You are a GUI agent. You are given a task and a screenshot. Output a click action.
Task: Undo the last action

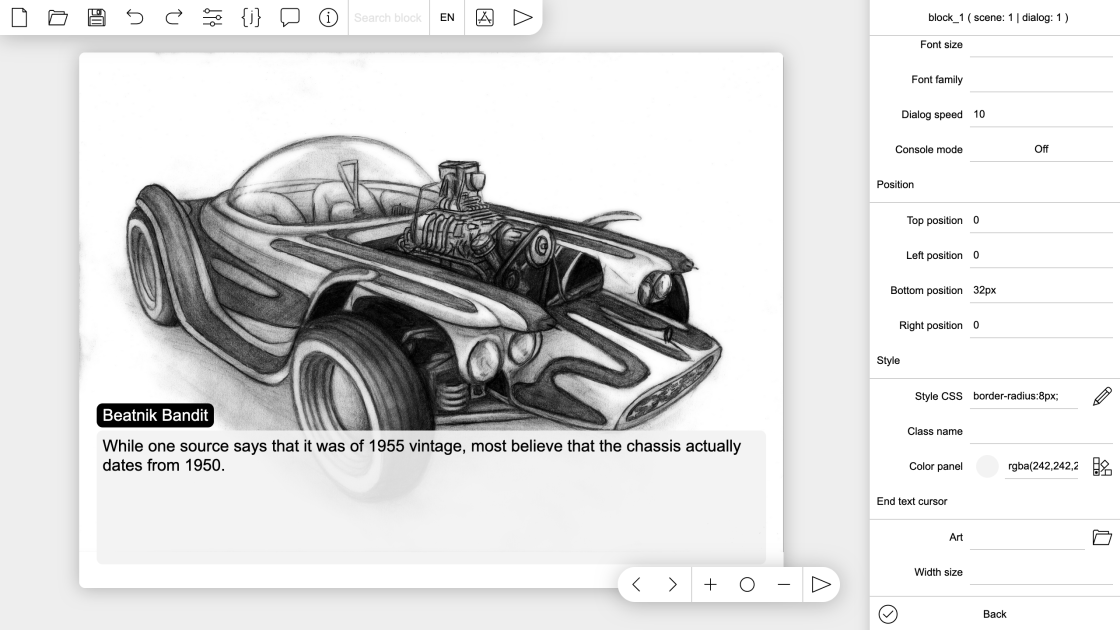(x=135, y=17)
